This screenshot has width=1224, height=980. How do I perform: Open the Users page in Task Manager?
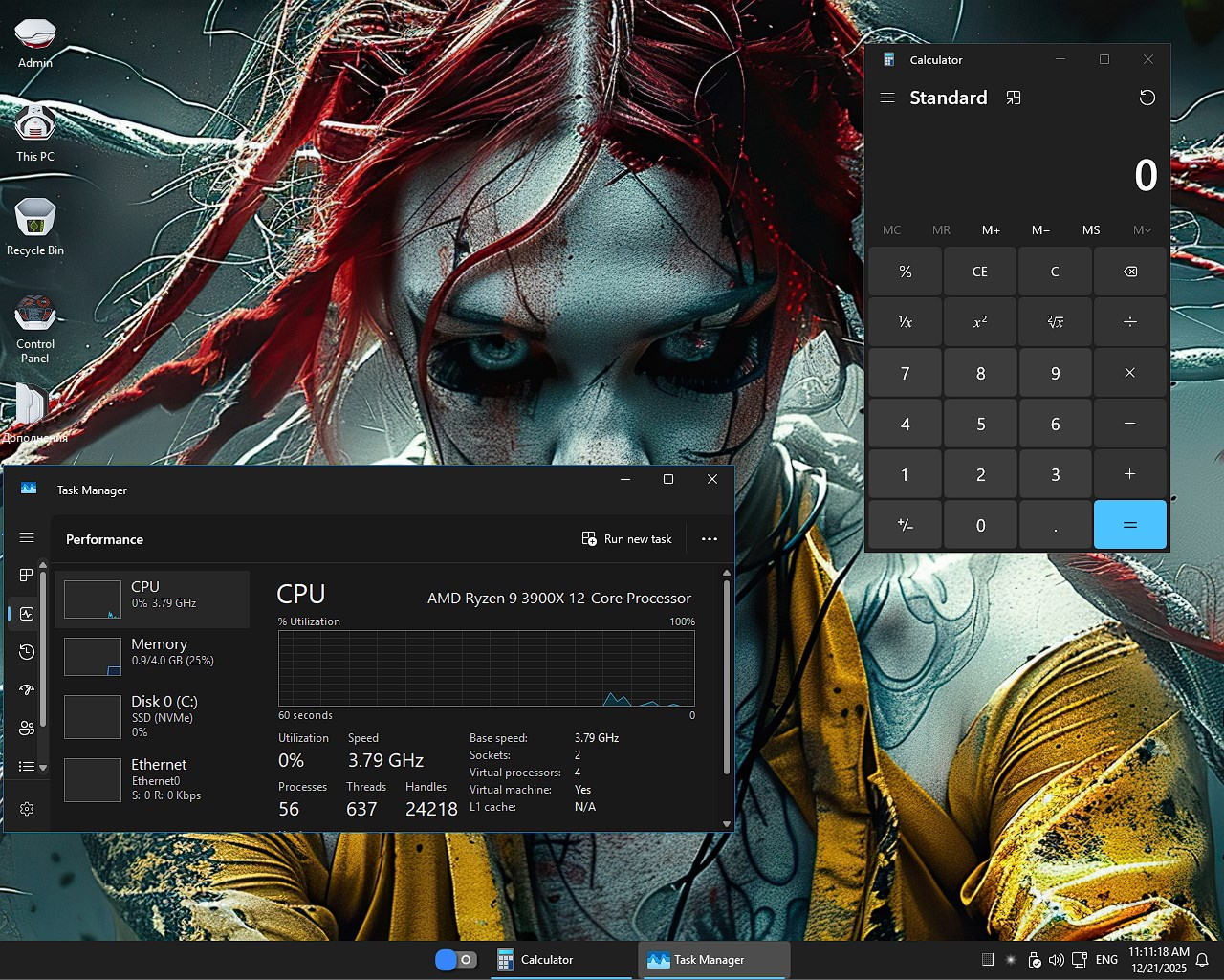[x=27, y=729]
